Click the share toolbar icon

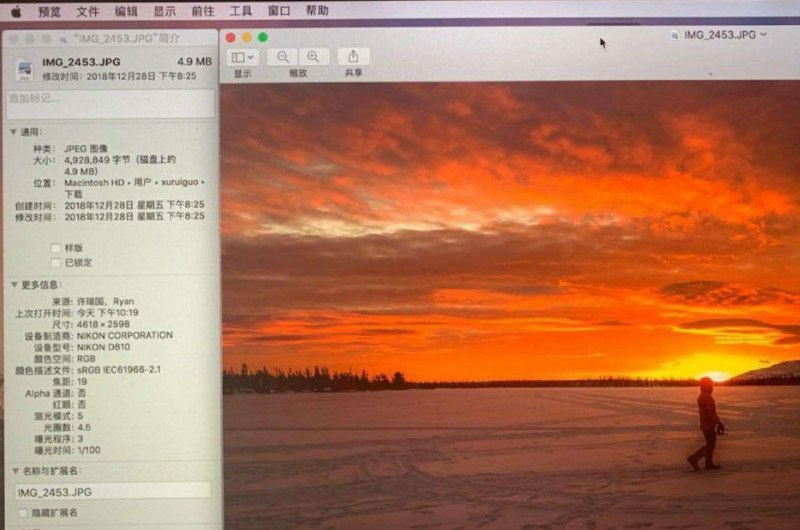pos(353,56)
